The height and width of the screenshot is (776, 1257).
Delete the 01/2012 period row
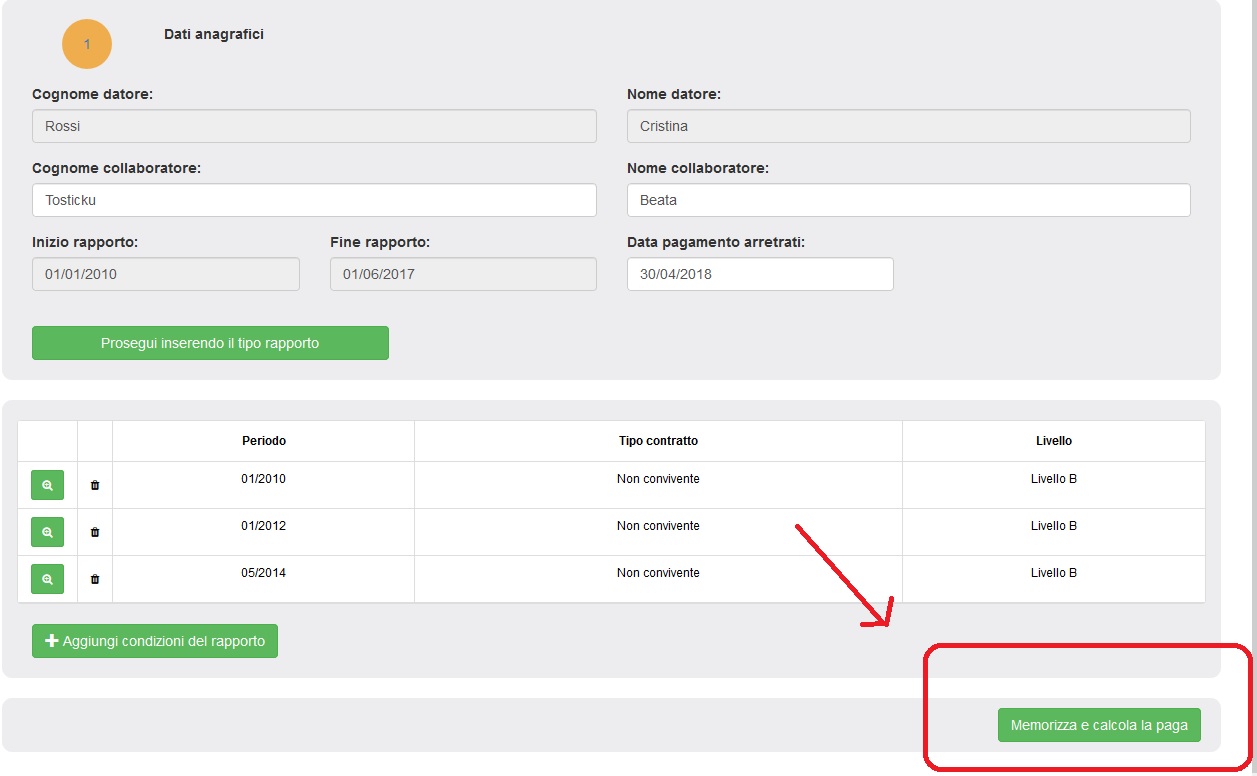(95, 532)
